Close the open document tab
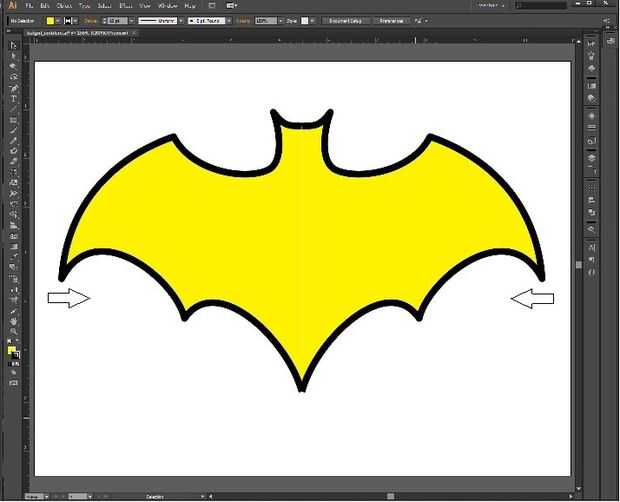This screenshot has width=620, height=502. pos(134,33)
